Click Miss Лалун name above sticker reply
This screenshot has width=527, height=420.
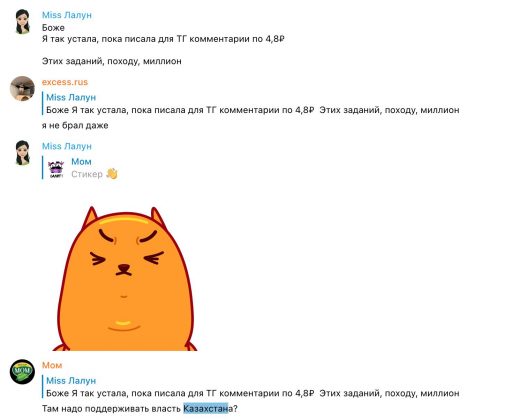tap(67, 146)
